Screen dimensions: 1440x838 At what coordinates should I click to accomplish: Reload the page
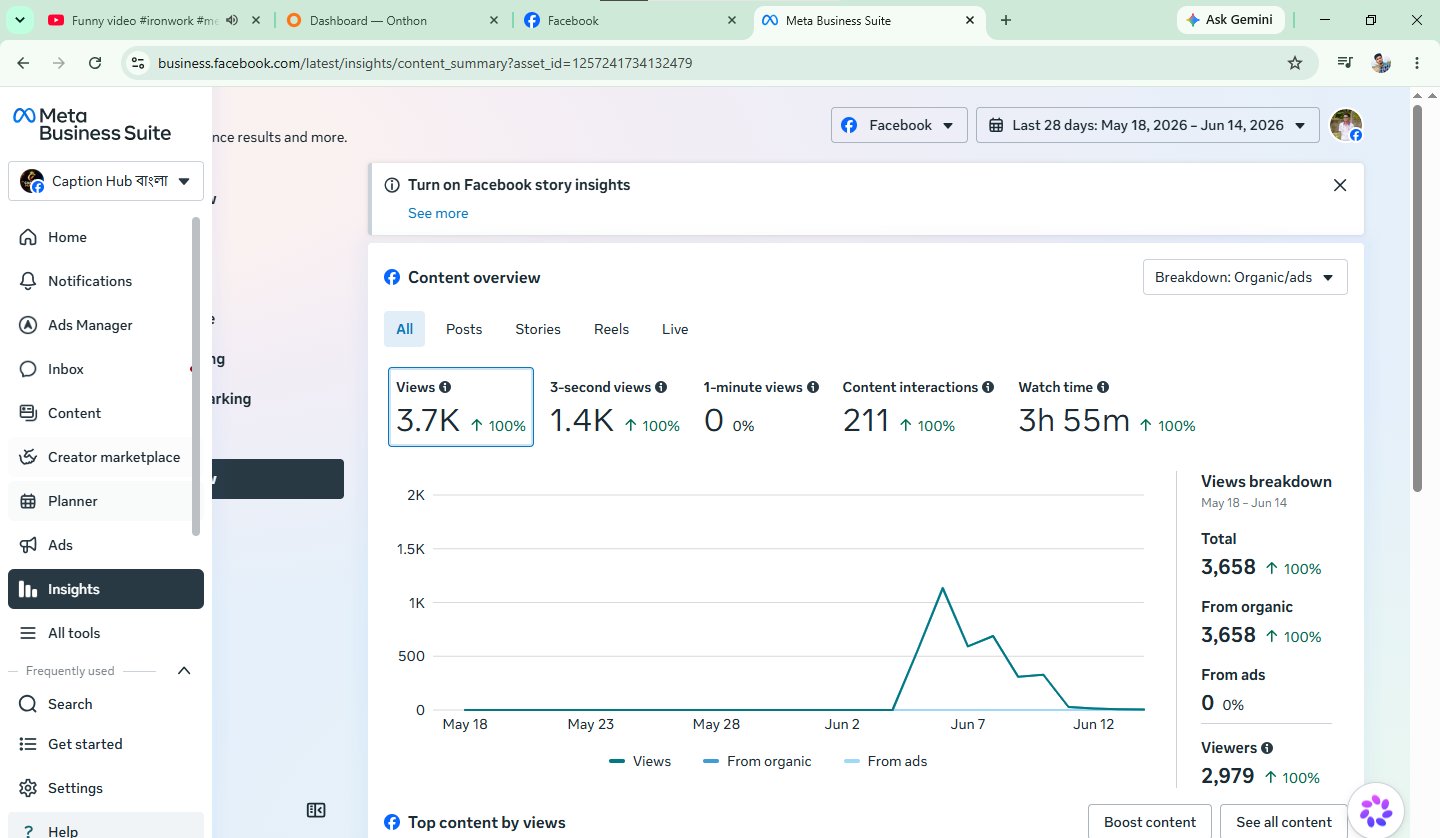click(x=95, y=63)
